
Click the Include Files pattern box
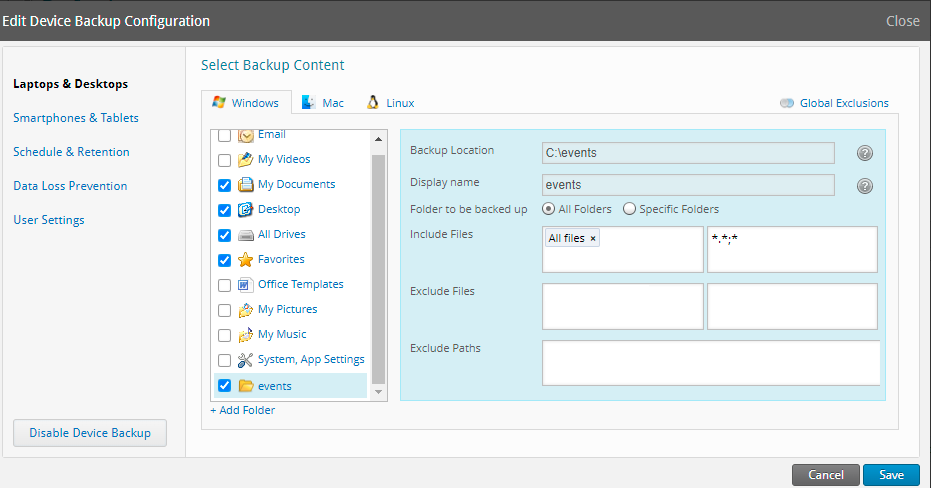(792, 249)
